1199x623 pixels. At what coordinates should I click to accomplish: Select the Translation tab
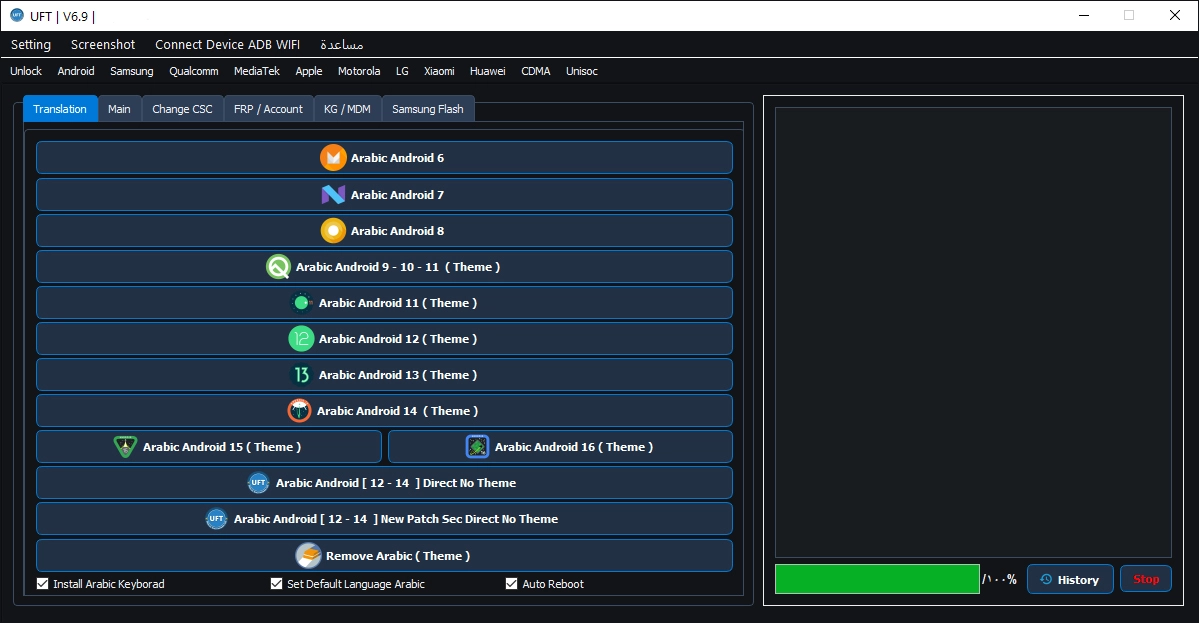click(60, 109)
